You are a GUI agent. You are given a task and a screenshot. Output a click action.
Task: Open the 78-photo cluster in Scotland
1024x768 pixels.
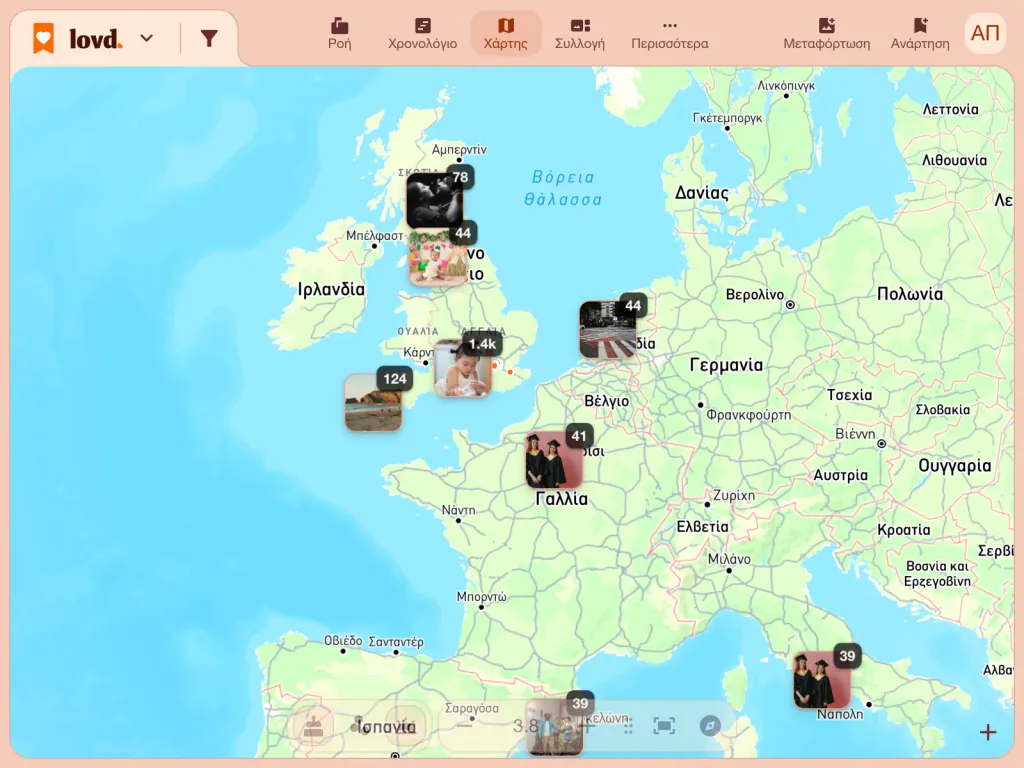coord(436,200)
